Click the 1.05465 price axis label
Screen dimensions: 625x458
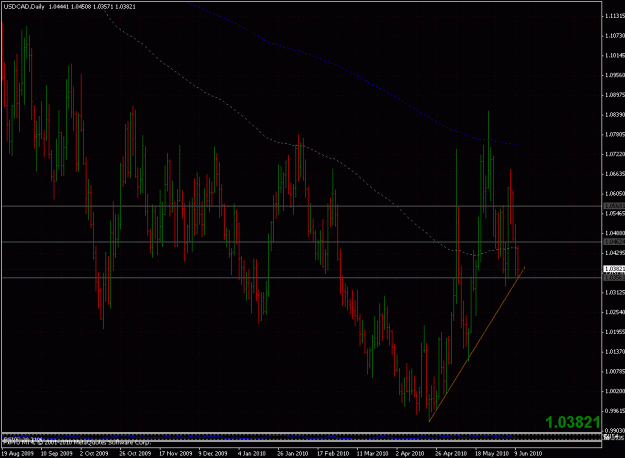click(614, 213)
